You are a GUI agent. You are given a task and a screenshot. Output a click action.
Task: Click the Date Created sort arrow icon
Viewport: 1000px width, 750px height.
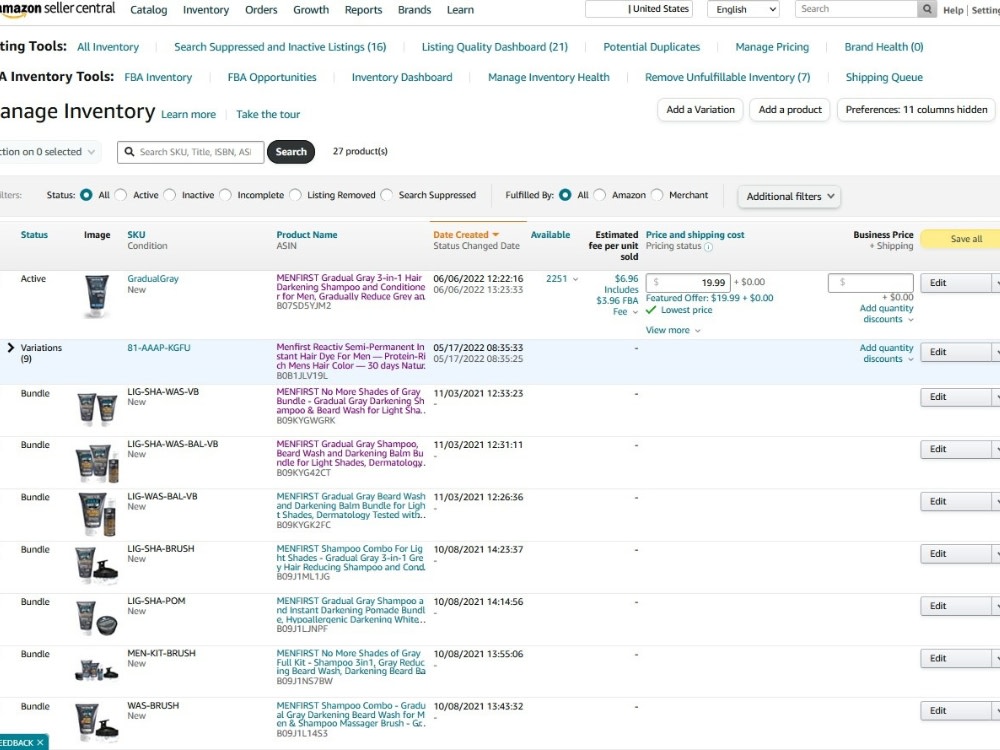(x=496, y=235)
